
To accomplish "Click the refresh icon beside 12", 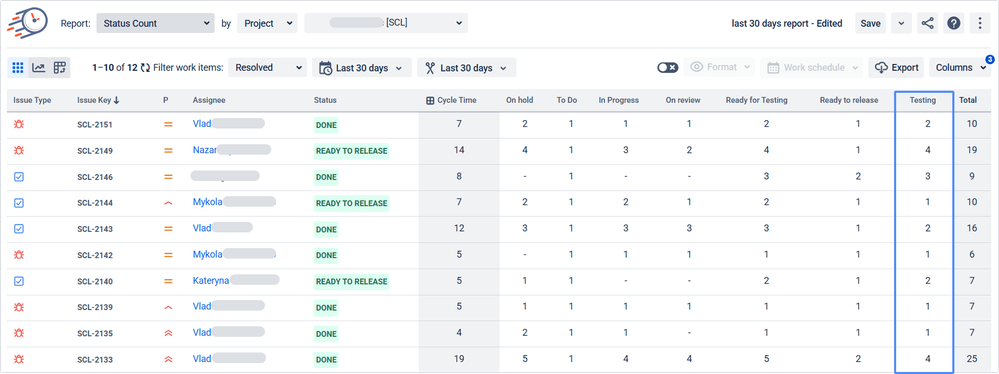I will [x=145, y=68].
